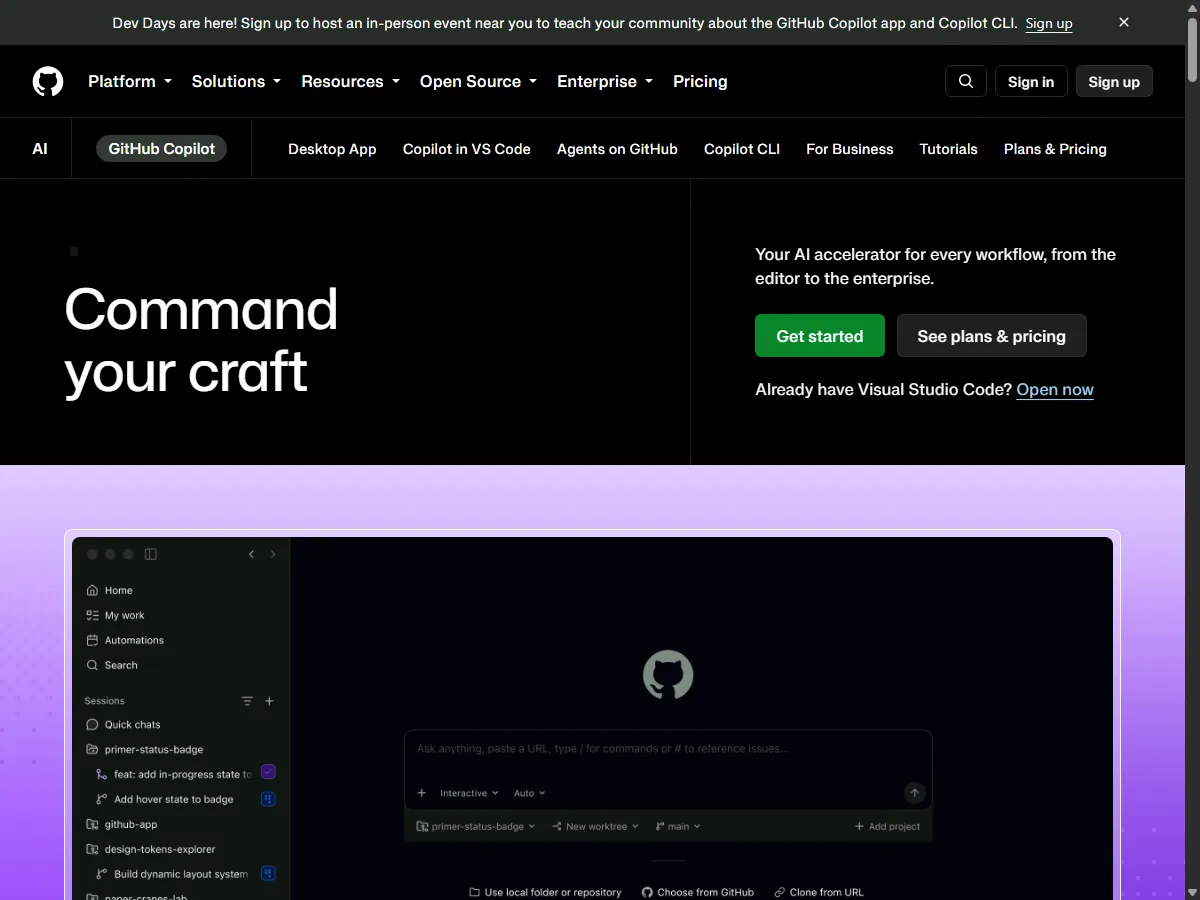The height and width of the screenshot is (900, 1200).
Task: Go to Copilot in VS Code tab
Action: 467,149
